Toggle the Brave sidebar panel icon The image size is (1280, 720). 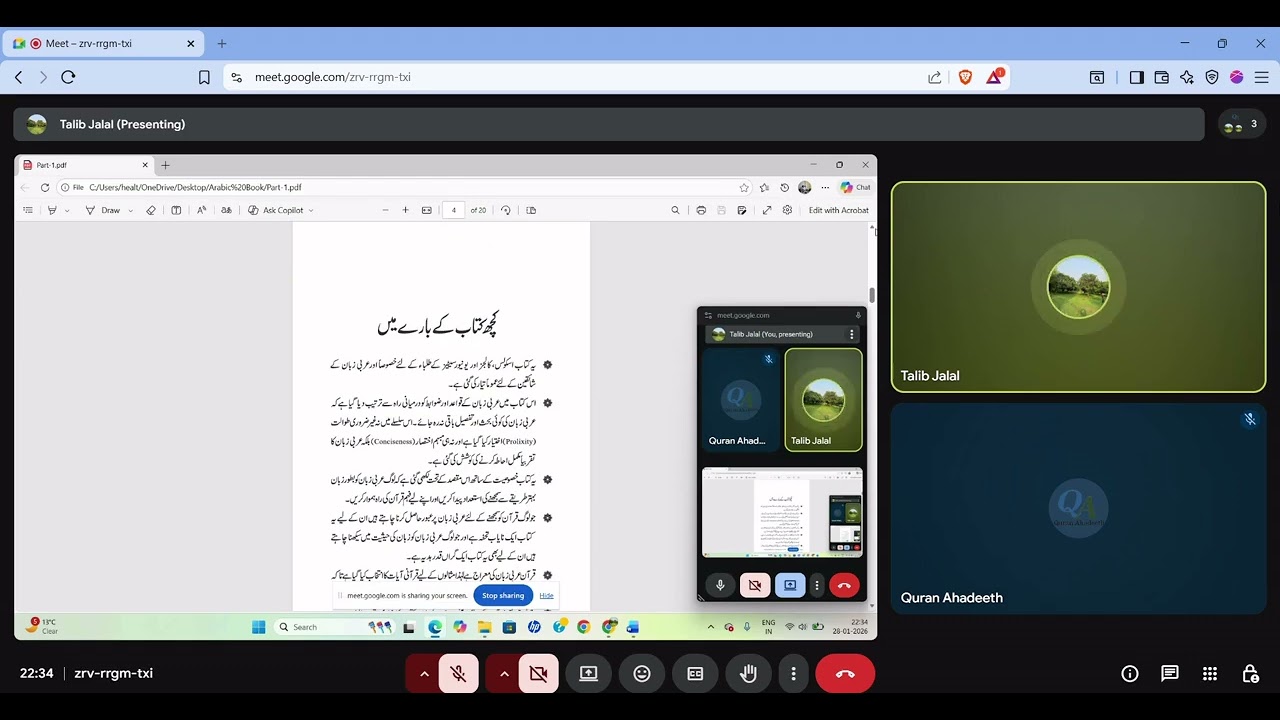(x=1136, y=77)
